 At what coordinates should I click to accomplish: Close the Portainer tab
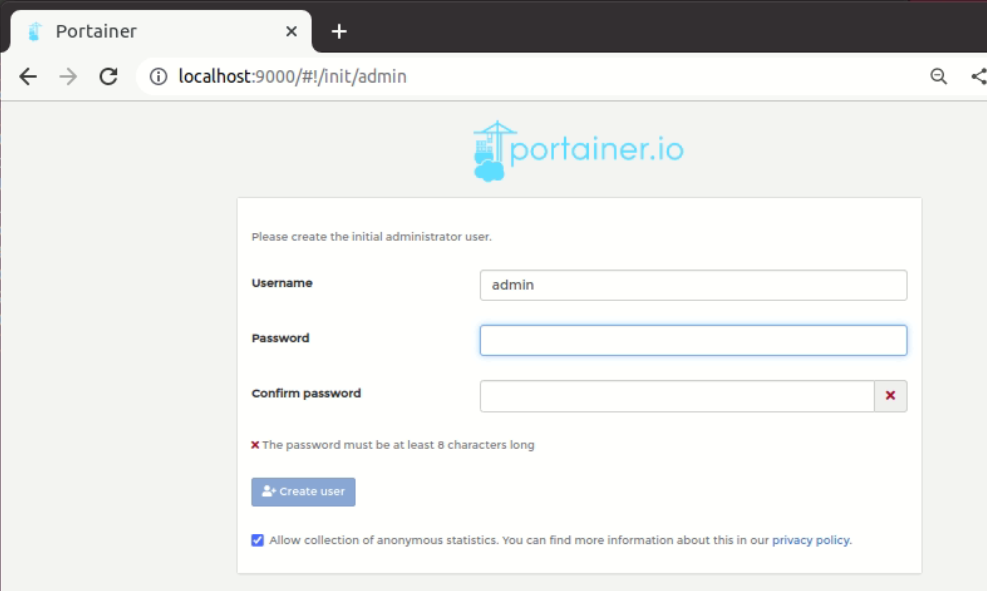(x=291, y=31)
